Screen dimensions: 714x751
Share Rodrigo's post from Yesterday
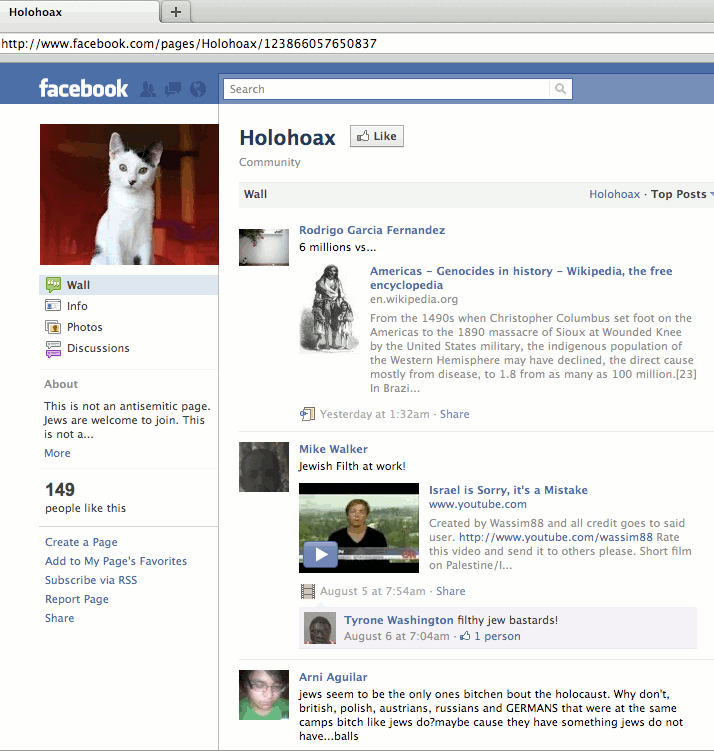[x=454, y=414]
